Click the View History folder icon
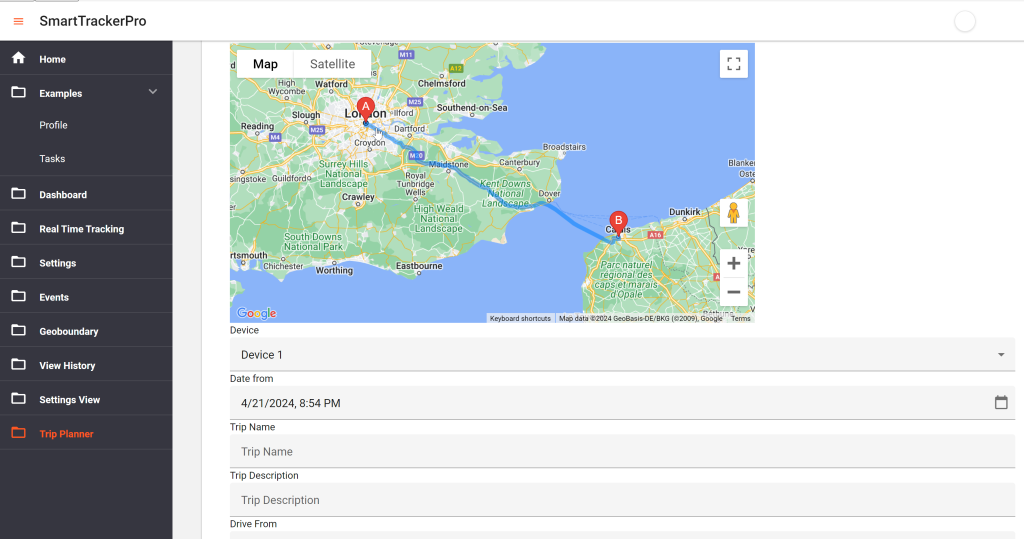The image size is (1024, 539). [18, 364]
